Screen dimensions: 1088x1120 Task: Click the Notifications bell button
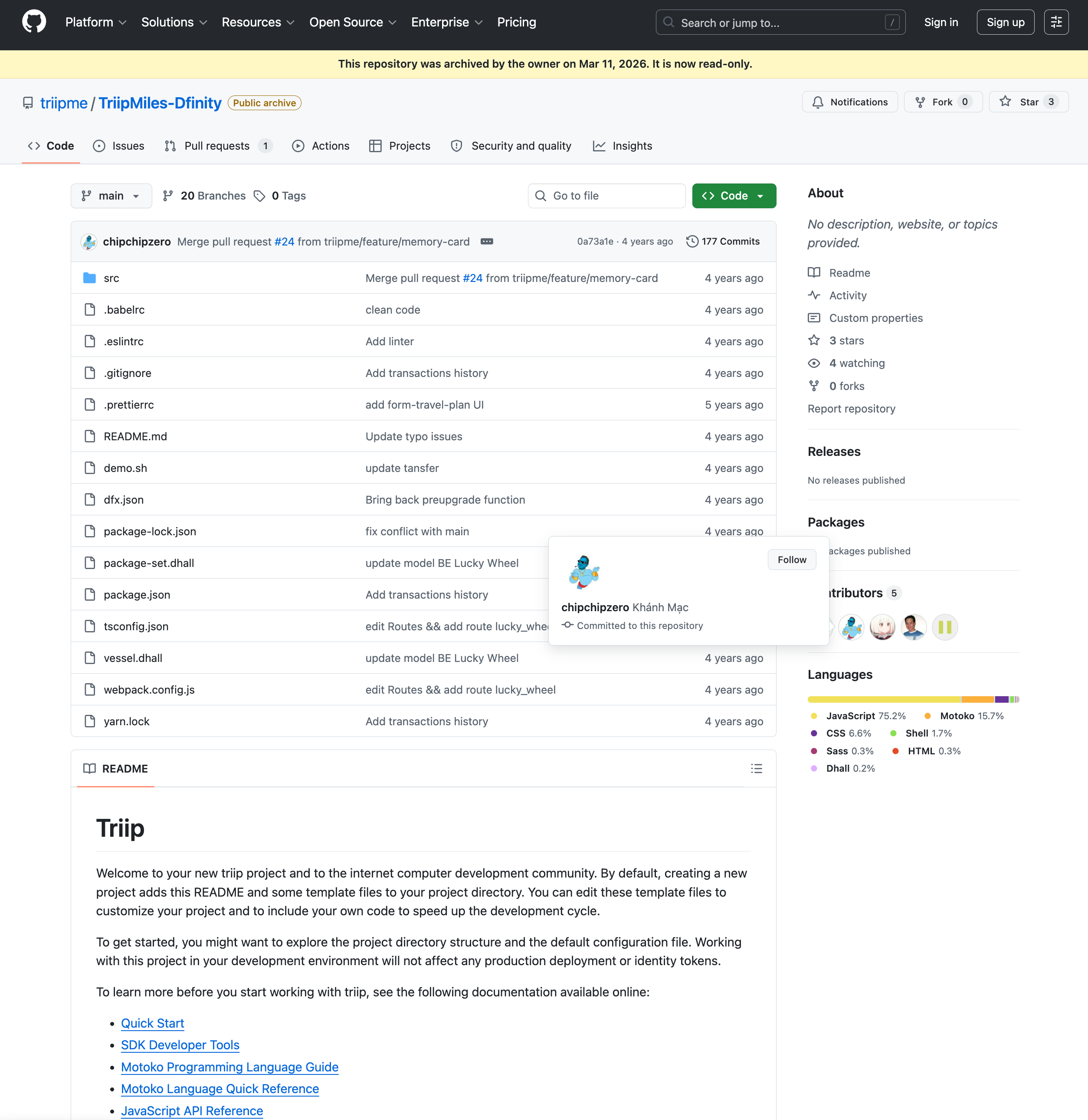click(x=850, y=102)
